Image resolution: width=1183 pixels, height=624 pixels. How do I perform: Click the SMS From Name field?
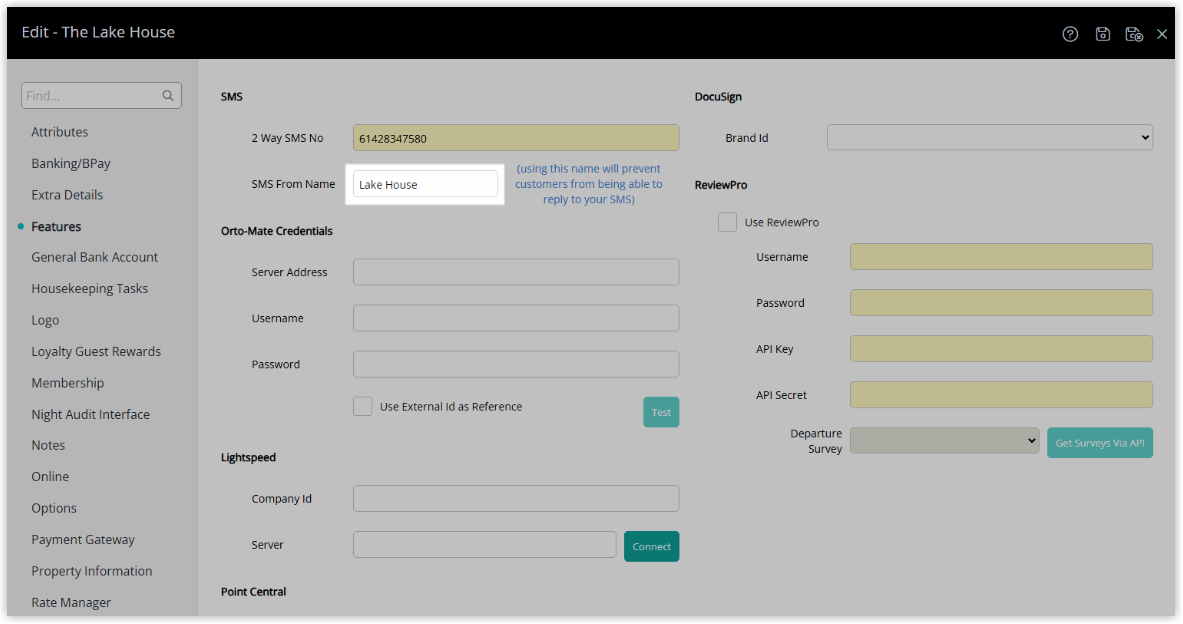coord(426,184)
